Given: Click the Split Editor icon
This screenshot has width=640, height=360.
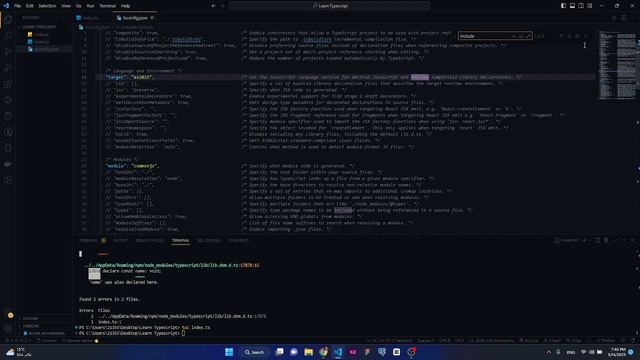Looking at the screenshot, I should tap(624, 18).
